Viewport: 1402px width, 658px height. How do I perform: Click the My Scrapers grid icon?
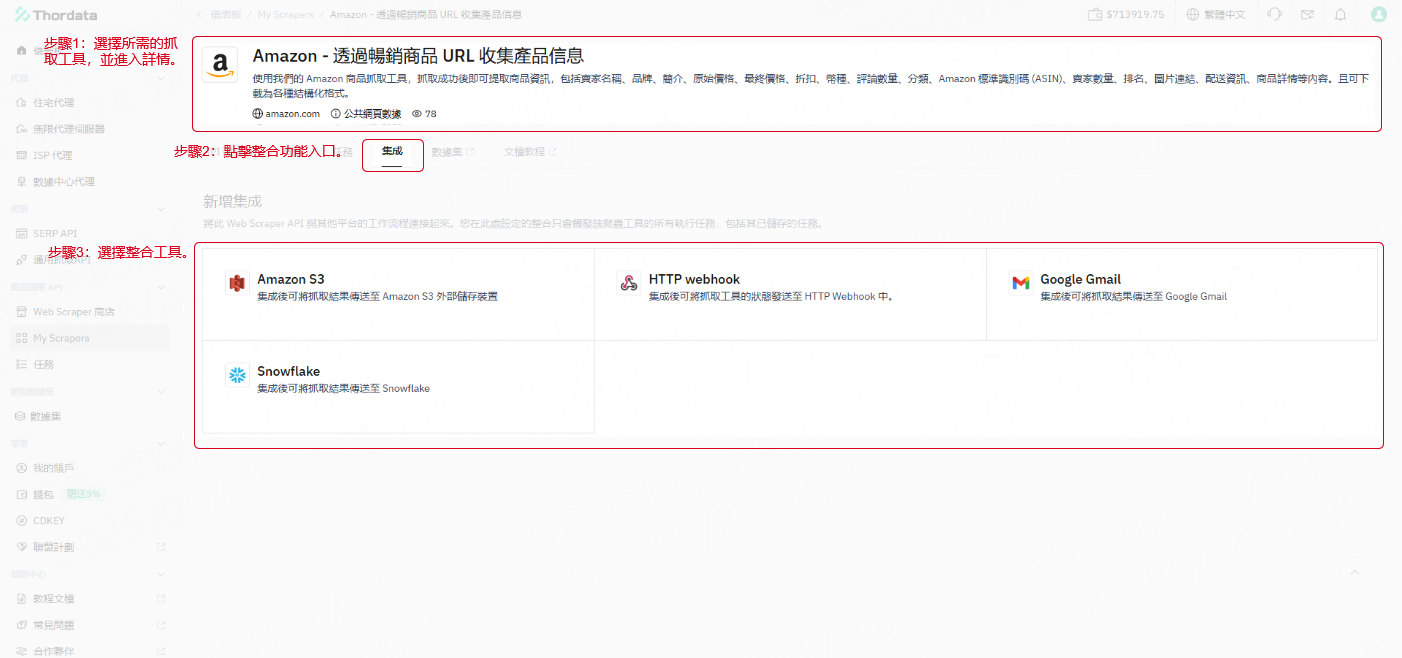(x=22, y=338)
